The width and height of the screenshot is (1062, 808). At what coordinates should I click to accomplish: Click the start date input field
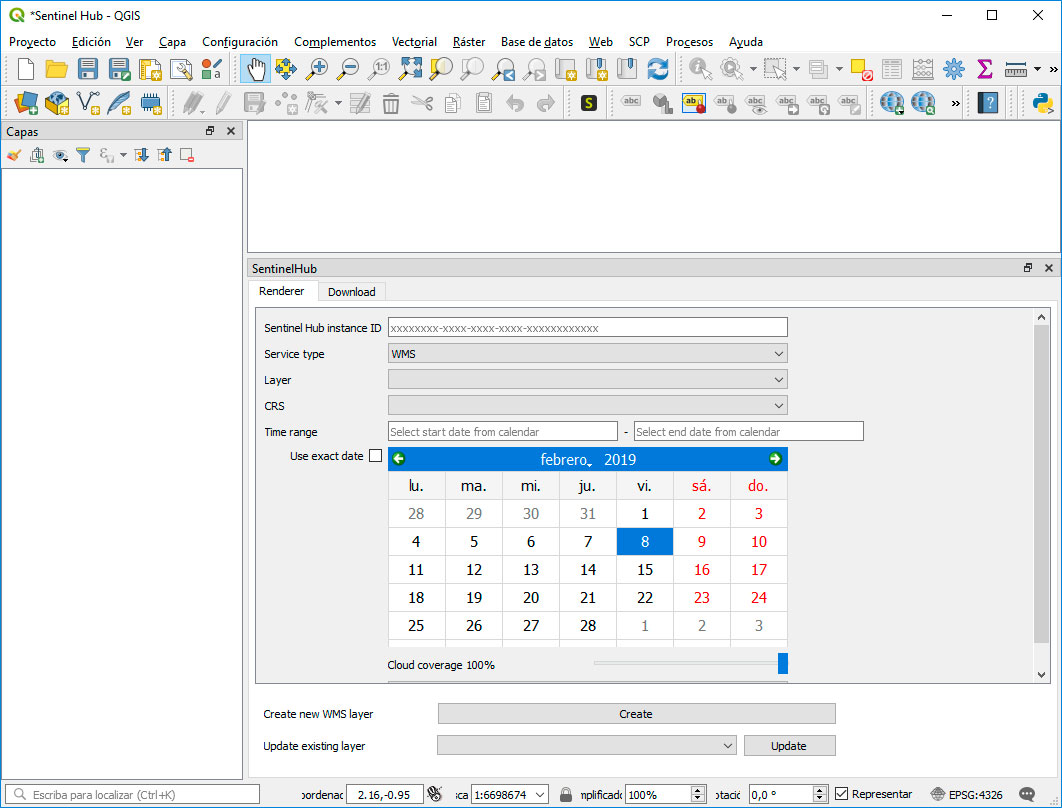(503, 431)
